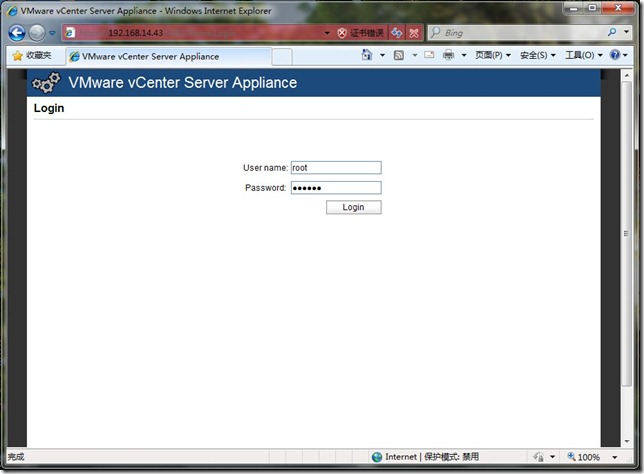644x474 pixels.
Task: Click the 保护模式: 禁用 status text
Action: tap(451, 457)
